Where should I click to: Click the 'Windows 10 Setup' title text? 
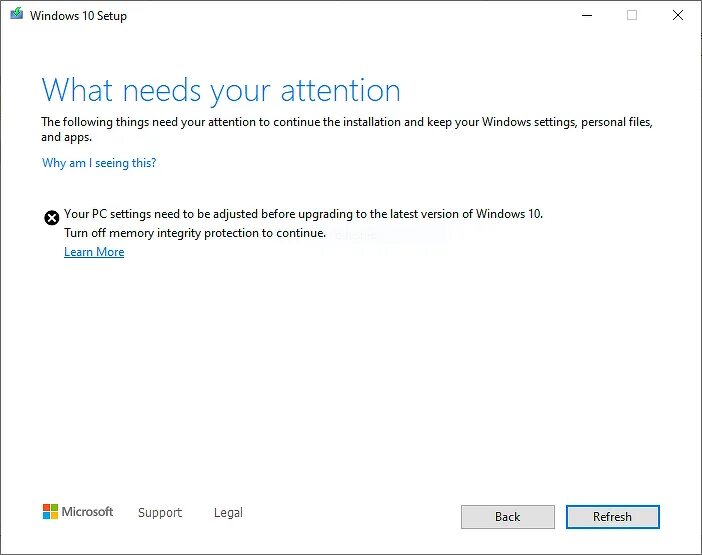point(78,16)
